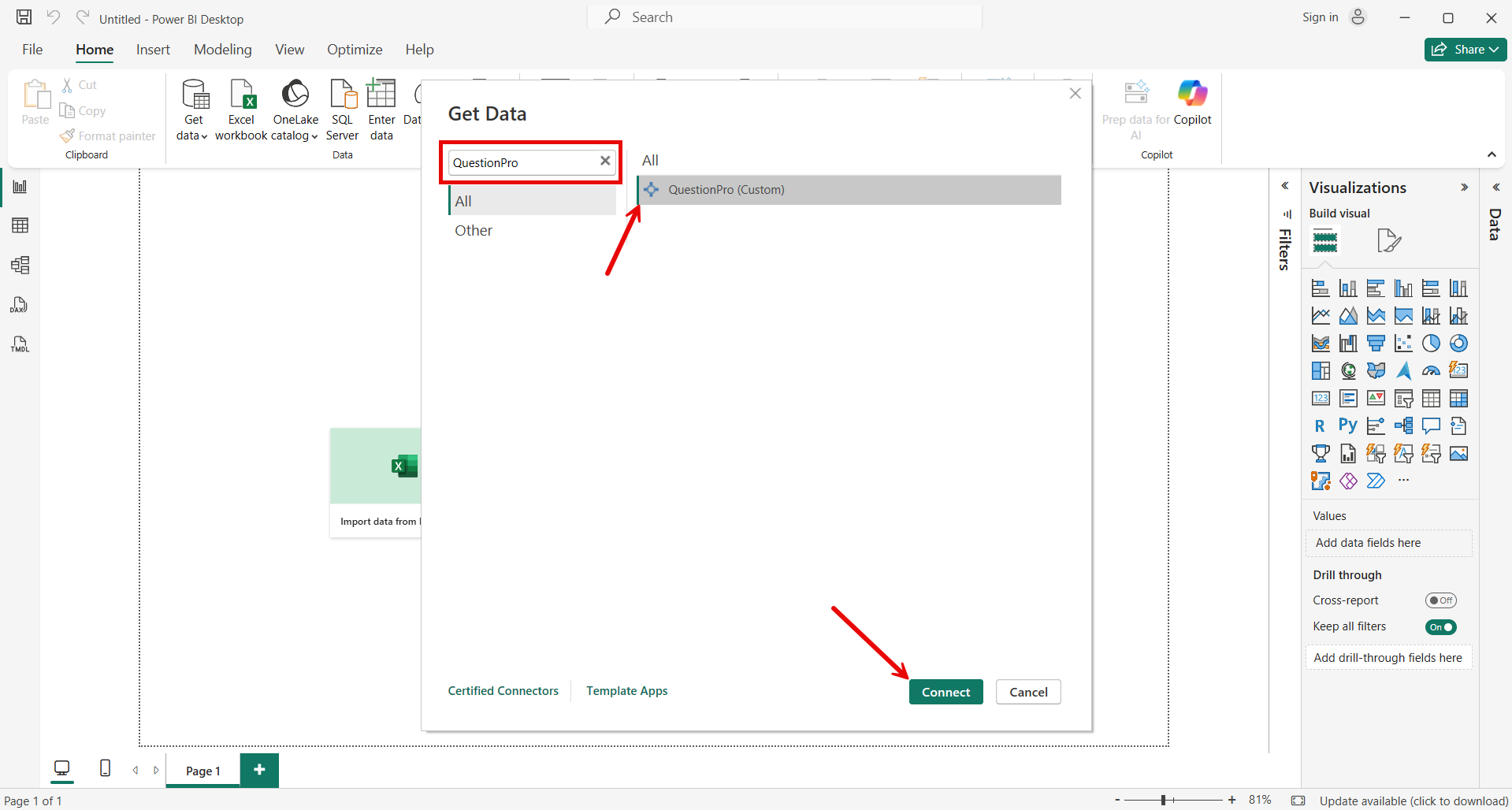Open the Model view
This screenshot has width=1512, height=810.
coord(20,266)
